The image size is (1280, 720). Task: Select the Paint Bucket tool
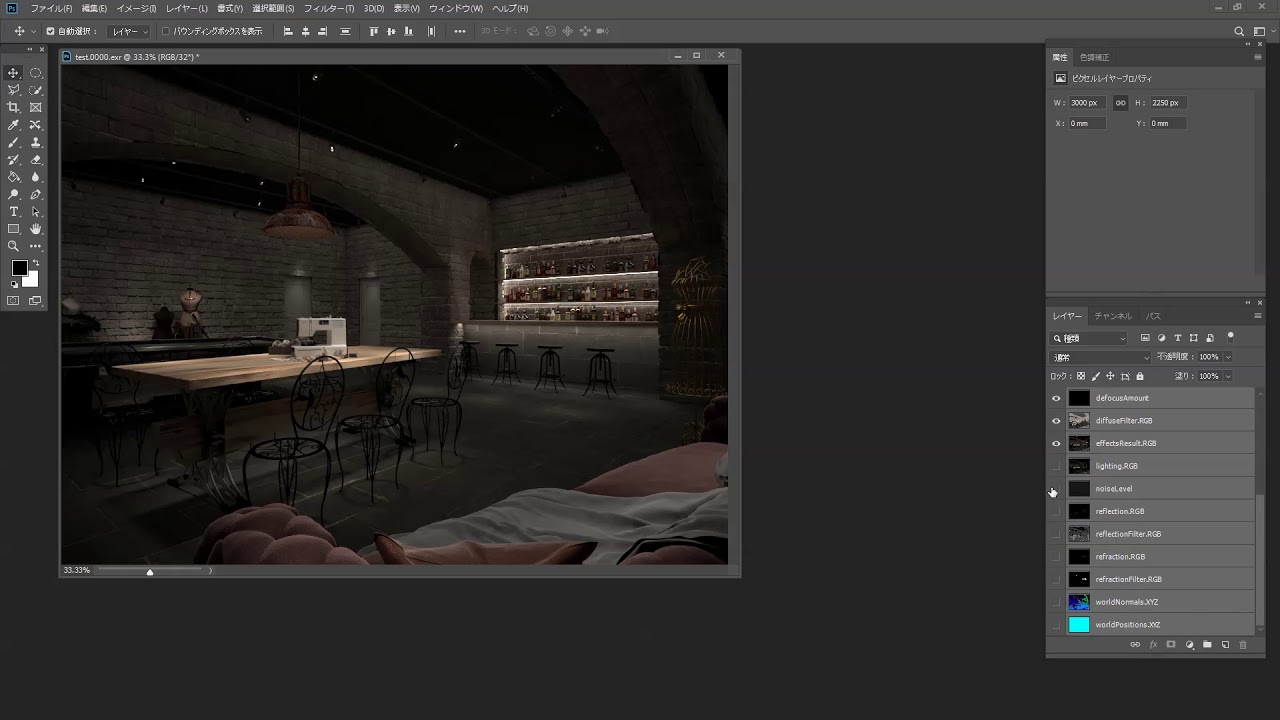tap(14, 177)
